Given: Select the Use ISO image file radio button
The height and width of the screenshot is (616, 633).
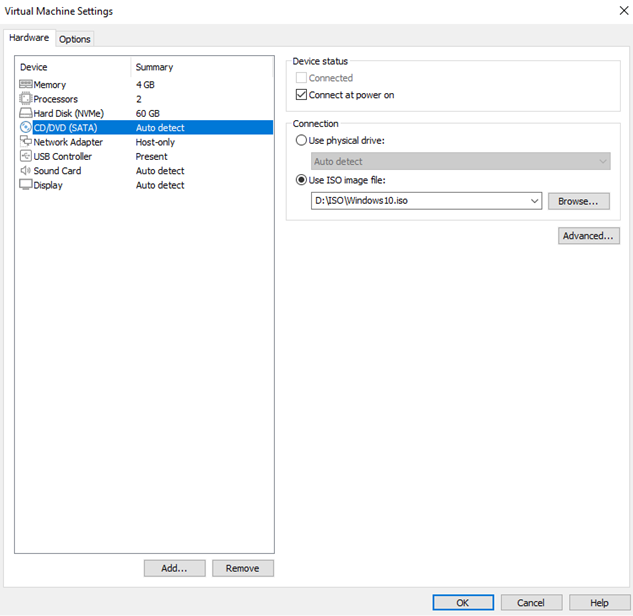Looking at the screenshot, I should (301, 180).
